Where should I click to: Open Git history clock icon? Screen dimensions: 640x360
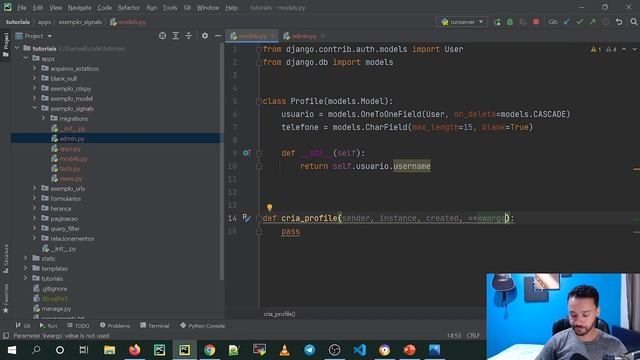click(606, 22)
